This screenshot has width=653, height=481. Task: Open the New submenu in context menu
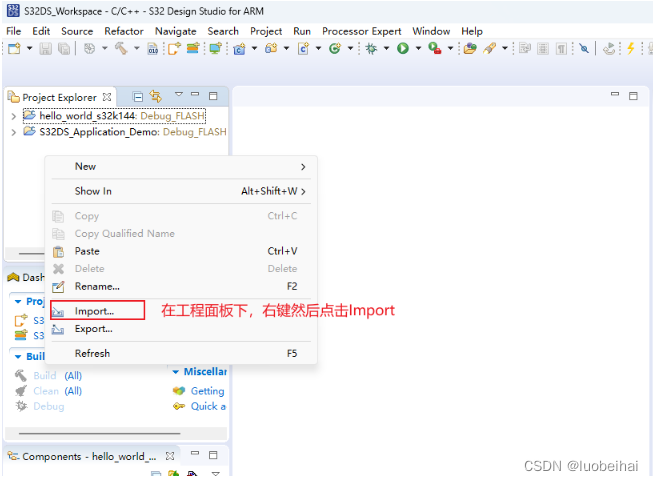(x=181, y=167)
